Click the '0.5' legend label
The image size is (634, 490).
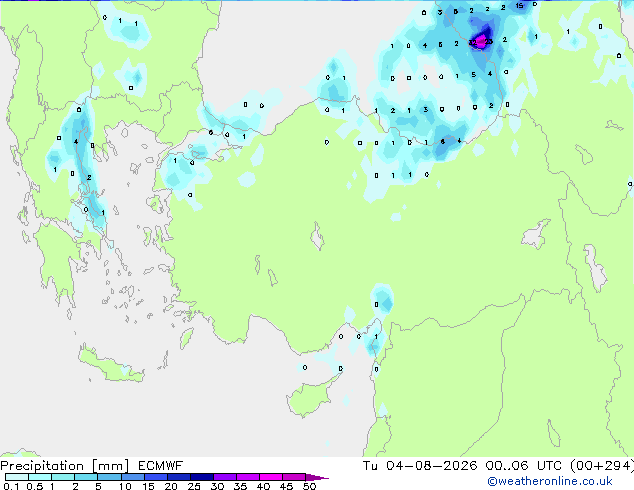point(34,486)
